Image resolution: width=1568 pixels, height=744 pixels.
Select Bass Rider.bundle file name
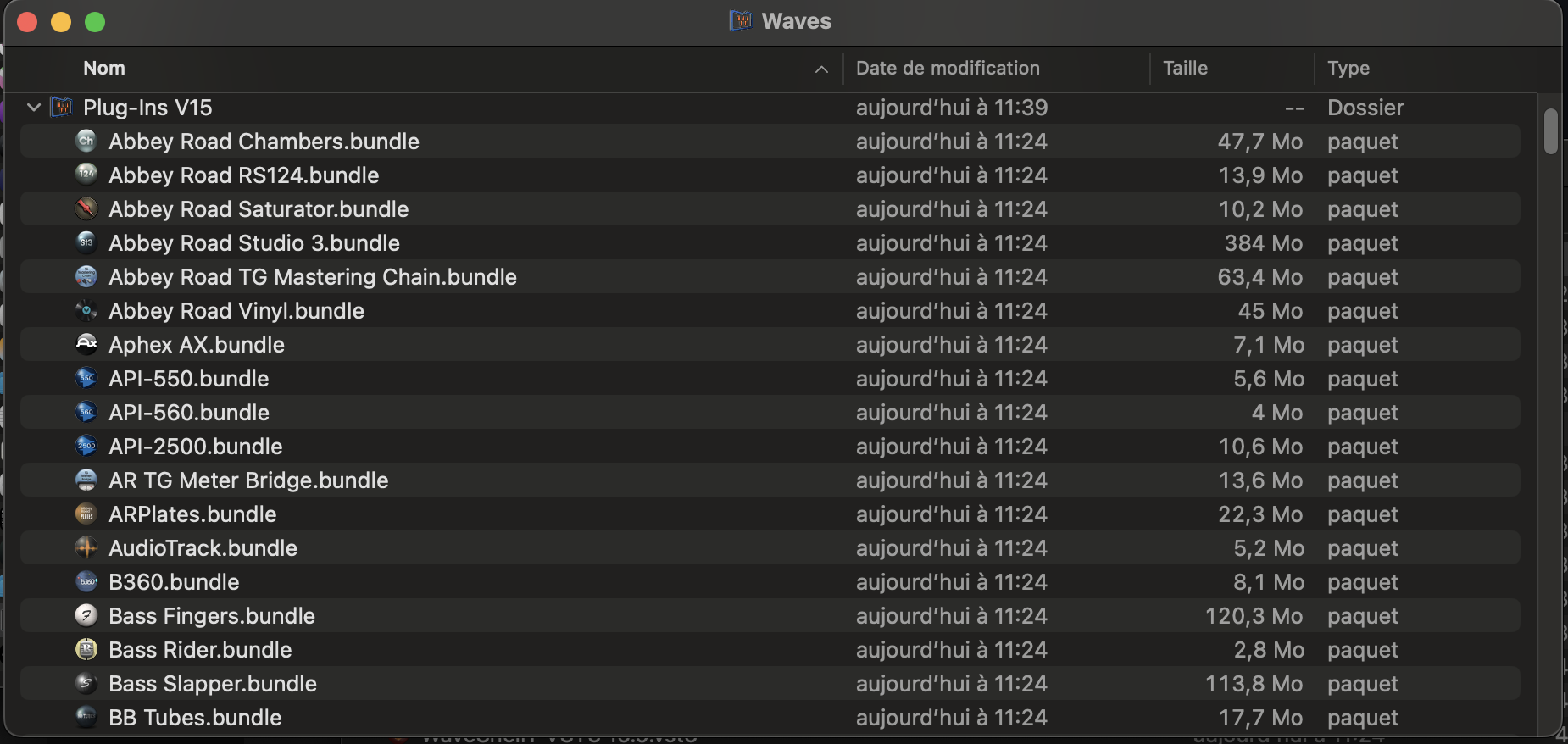[x=200, y=650]
